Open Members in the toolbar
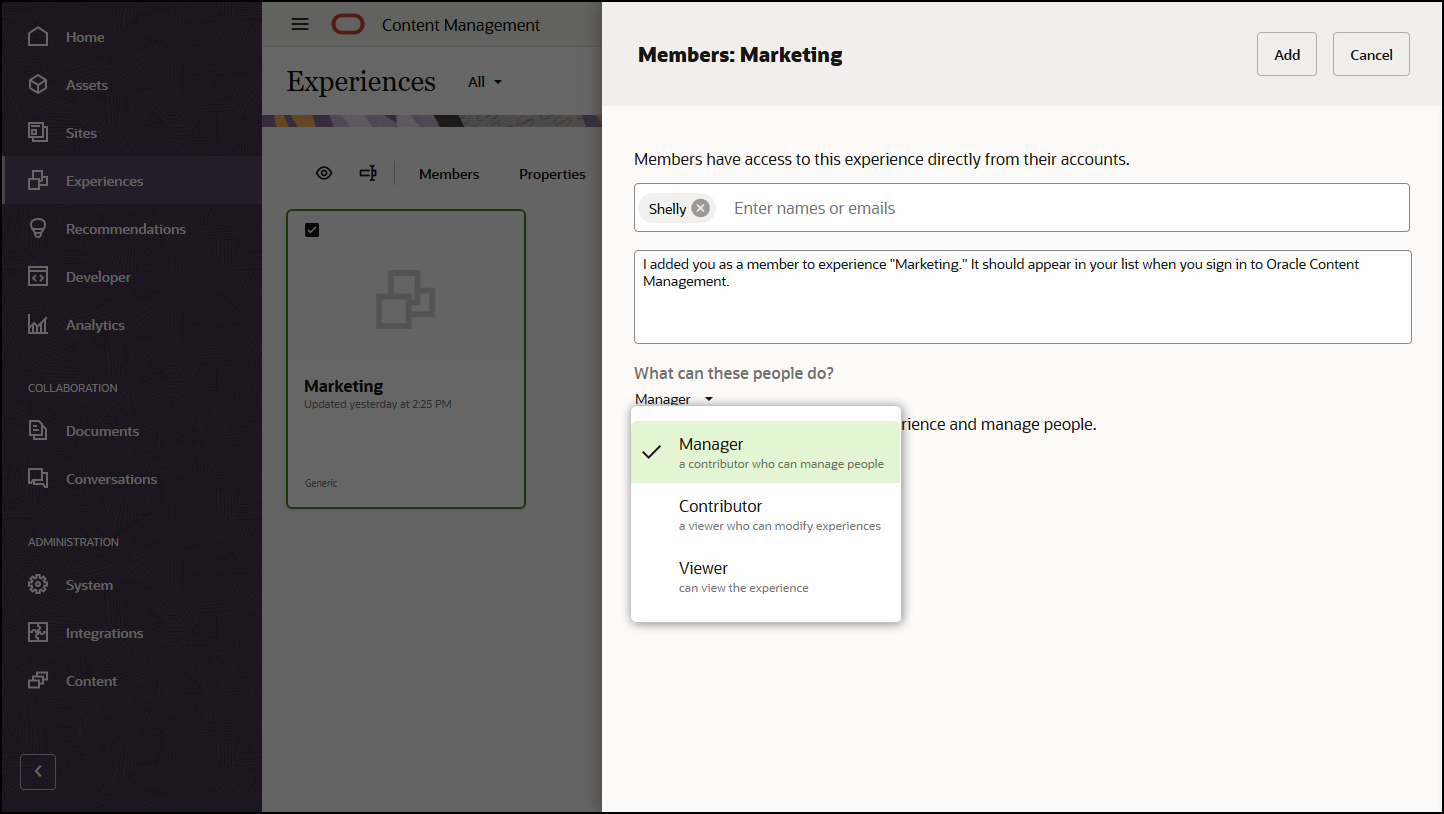The image size is (1444, 814). coord(449,174)
